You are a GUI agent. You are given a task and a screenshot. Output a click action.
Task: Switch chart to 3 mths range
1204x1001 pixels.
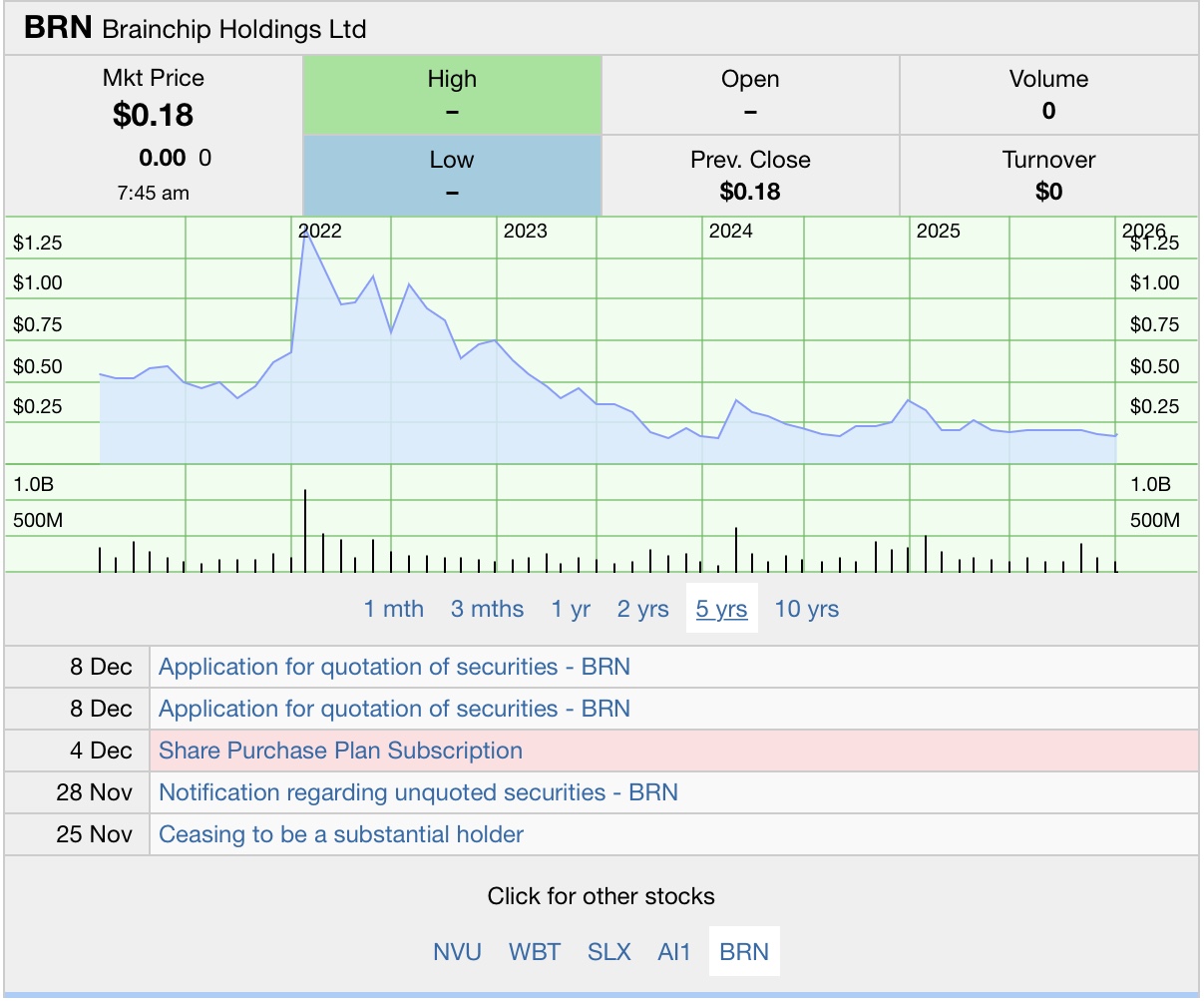487,609
